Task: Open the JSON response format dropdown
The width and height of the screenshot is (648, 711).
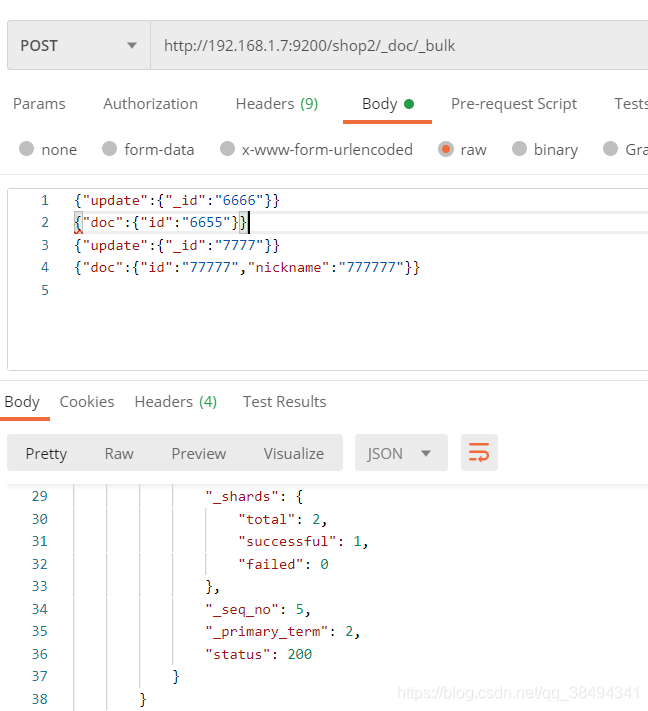Action: pos(399,453)
